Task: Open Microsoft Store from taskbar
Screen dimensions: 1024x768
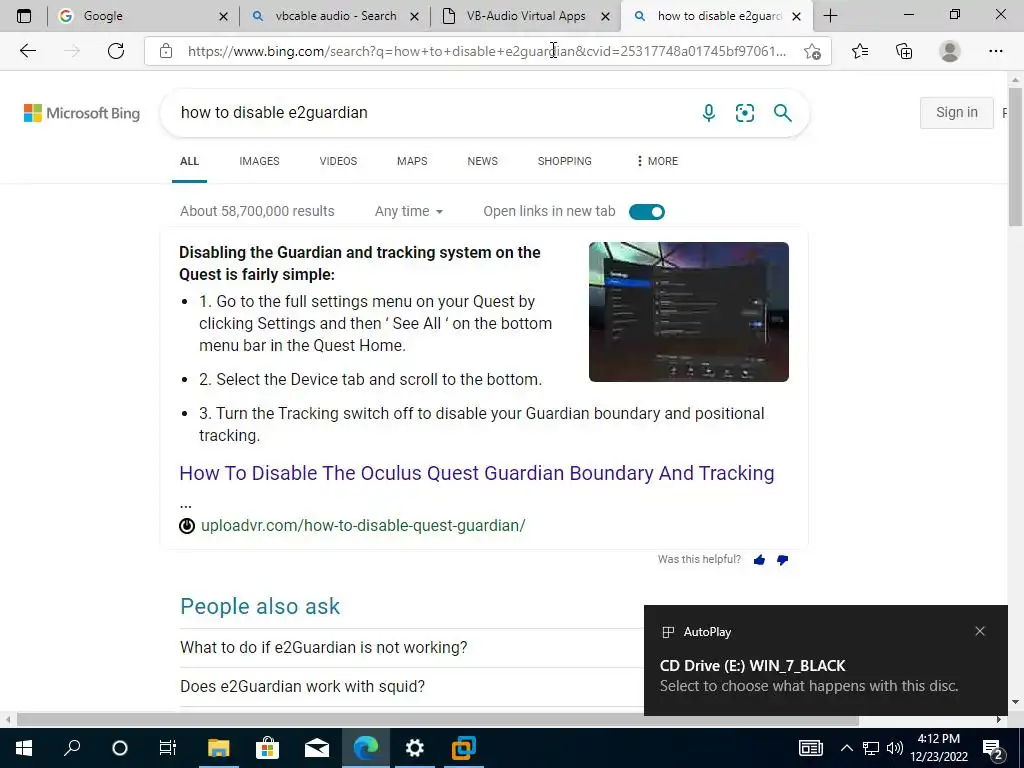Action: (x=267, y=748)
